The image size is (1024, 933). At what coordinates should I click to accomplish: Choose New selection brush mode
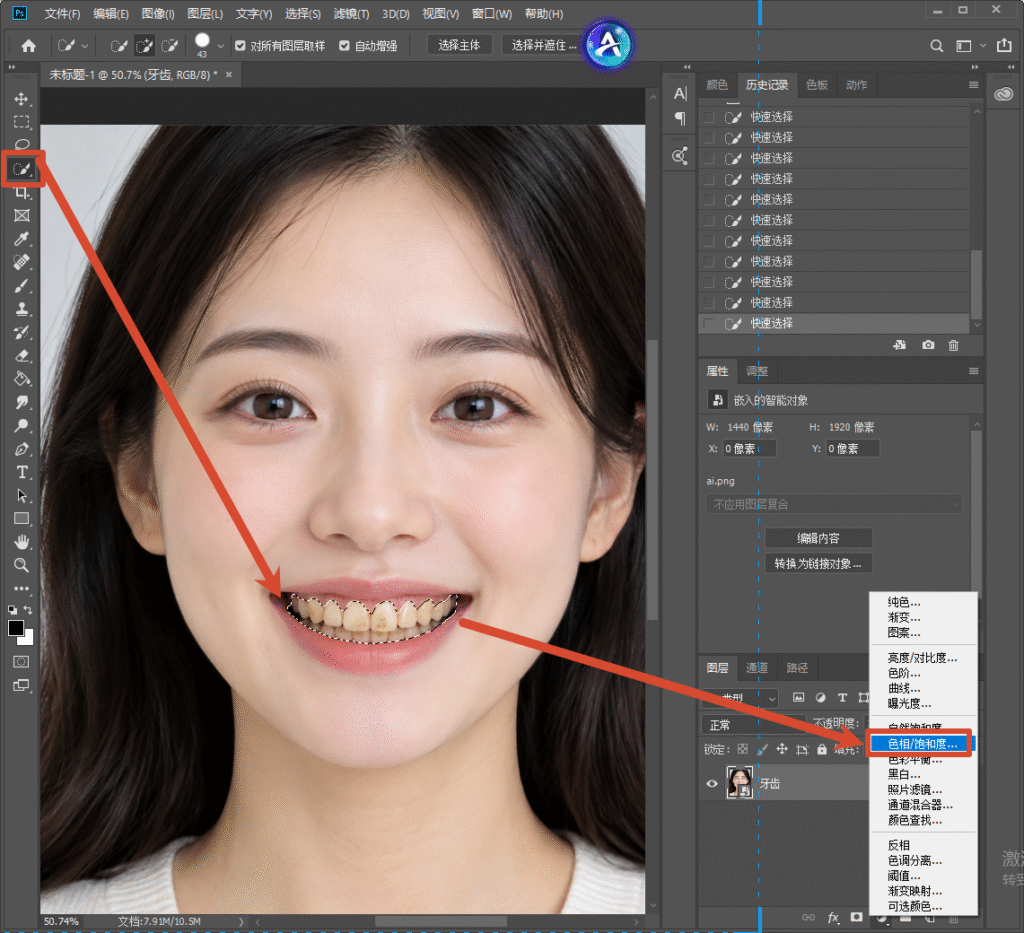tap(118, 46)
